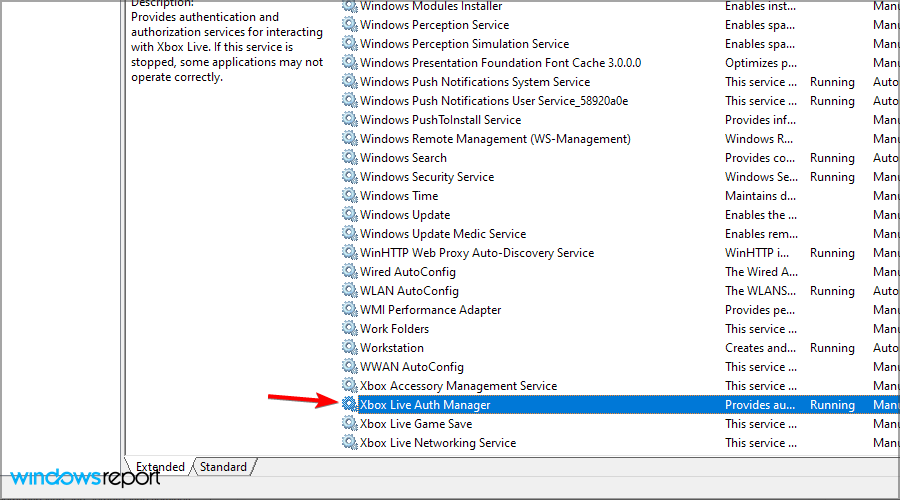
Task: Select WinHTTP Web Proxy Auto-Discovery Service name
Action: (477, 253)
